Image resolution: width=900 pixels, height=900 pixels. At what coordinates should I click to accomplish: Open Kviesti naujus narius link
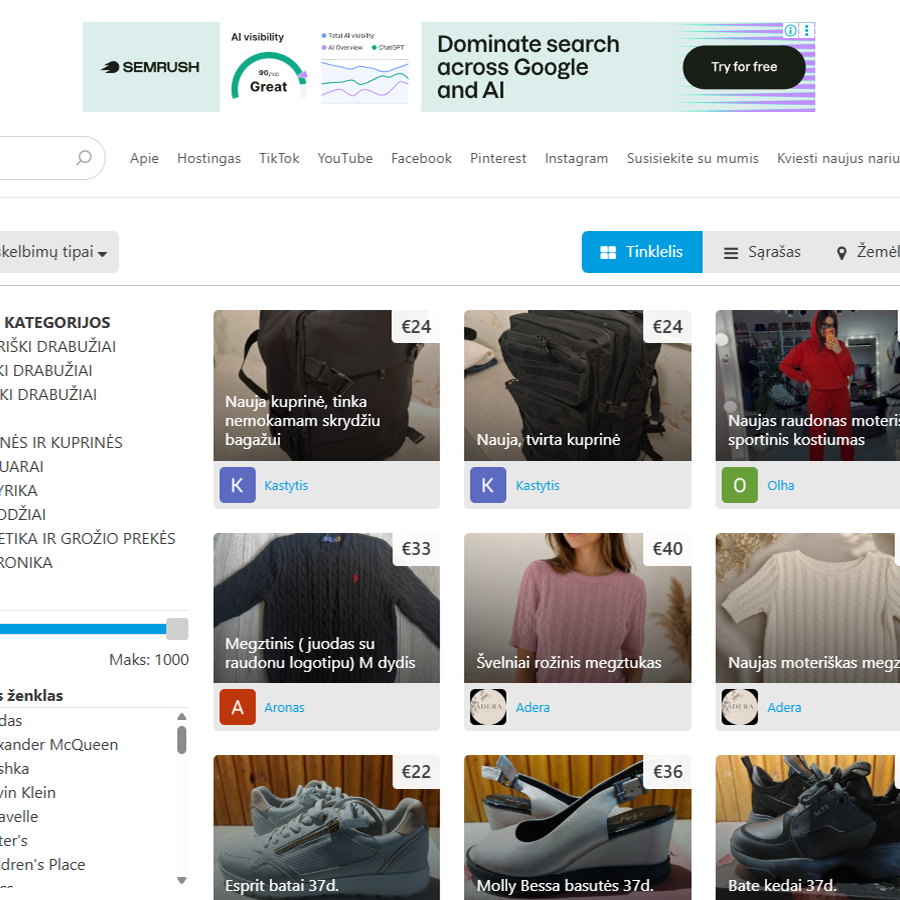point(838,158)
